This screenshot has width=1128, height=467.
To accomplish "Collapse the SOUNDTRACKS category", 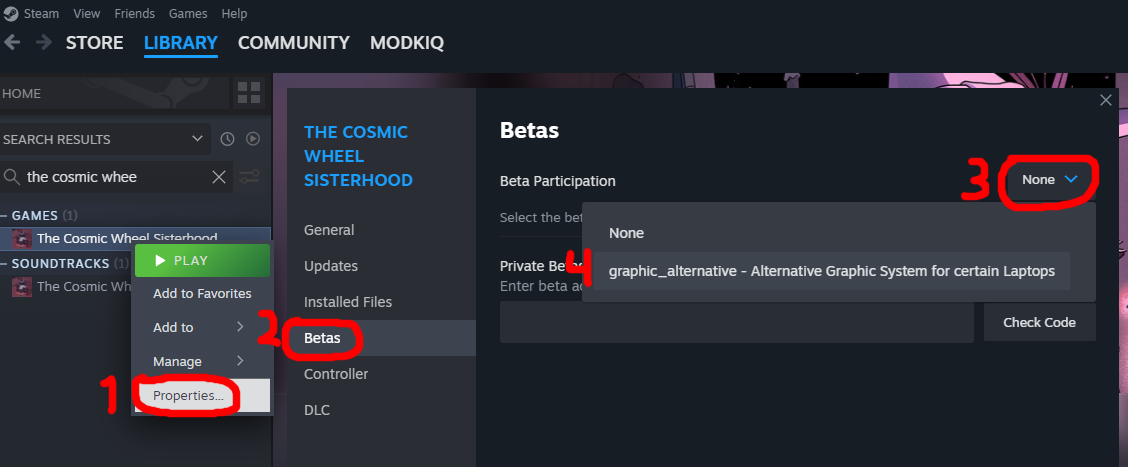I will pyautogui.click(x=5, y=264).
